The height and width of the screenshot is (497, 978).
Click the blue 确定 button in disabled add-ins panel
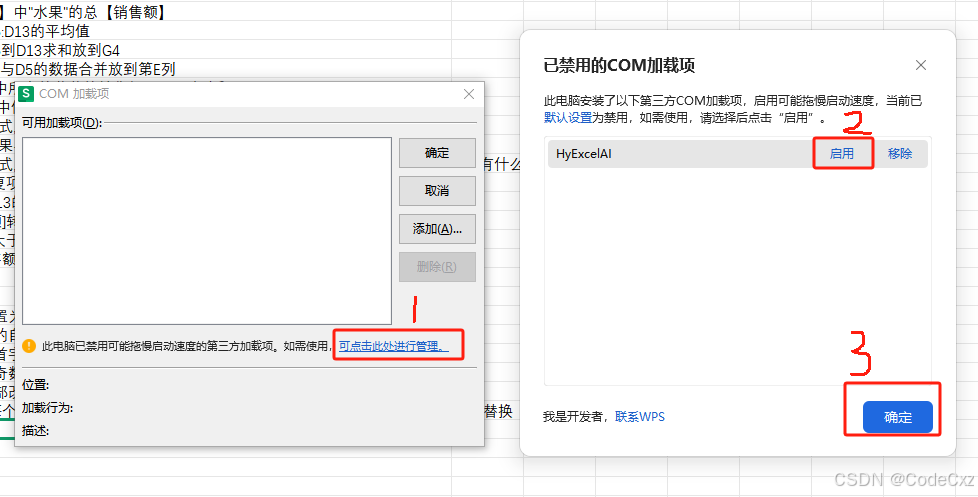click(x=898, y=417)
